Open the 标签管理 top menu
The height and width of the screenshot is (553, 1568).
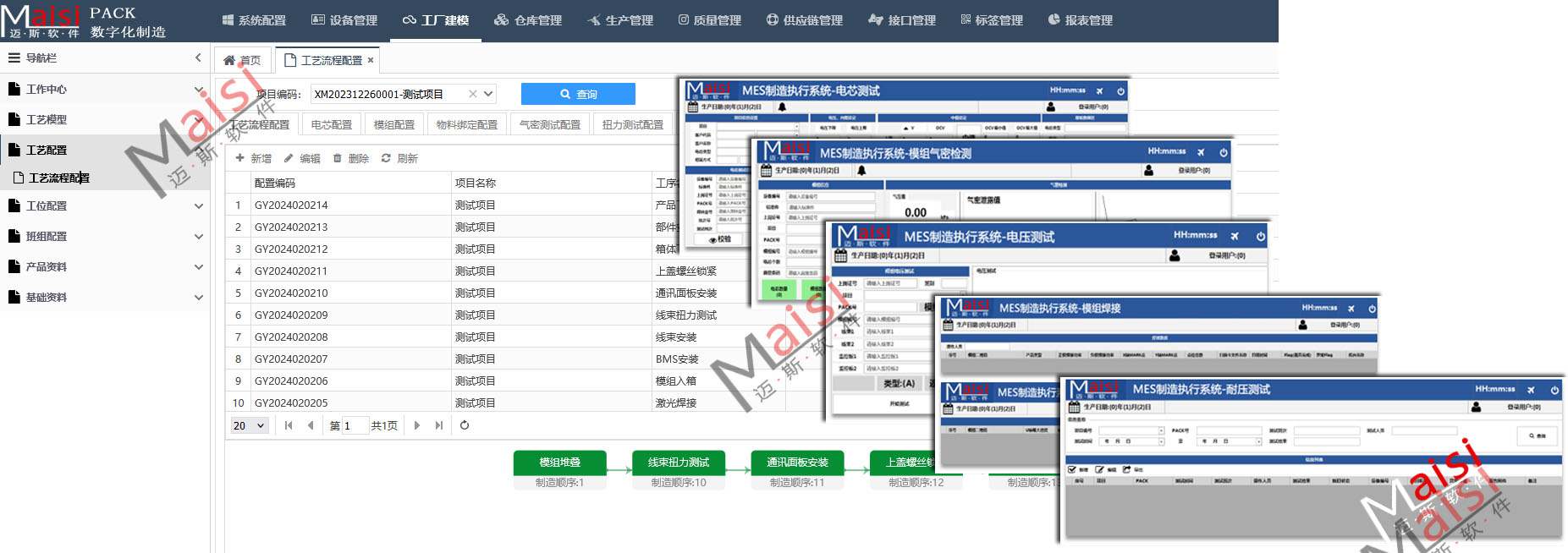tap(992, 20)
